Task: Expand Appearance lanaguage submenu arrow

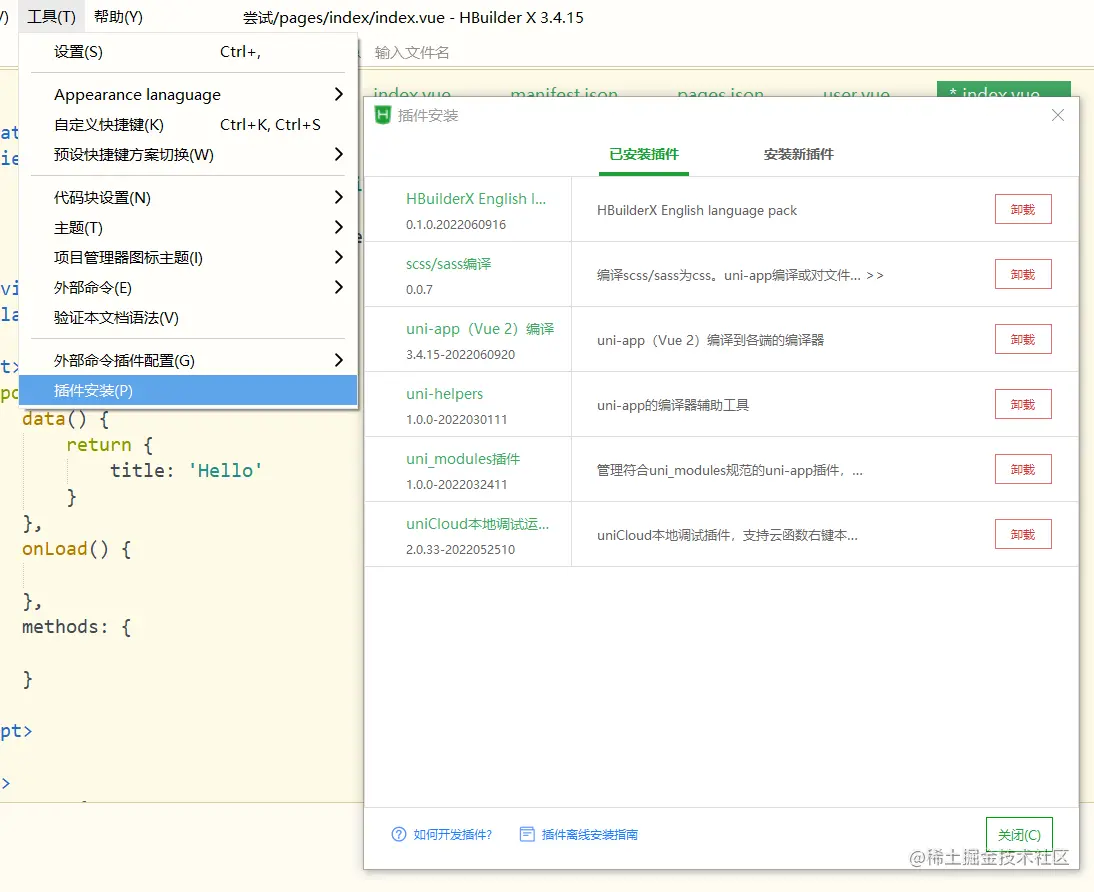Action: pyautogui.click(x=338, y=94)
